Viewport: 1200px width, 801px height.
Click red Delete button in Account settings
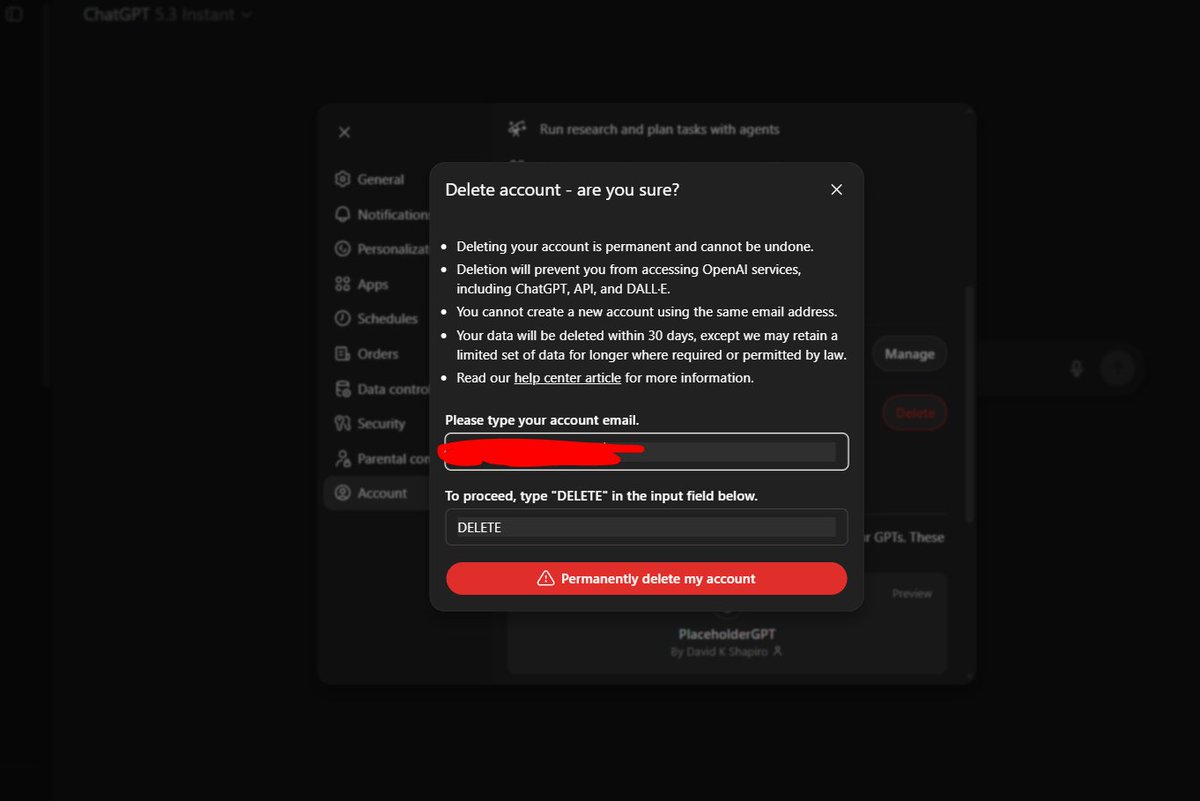(x=915, y=413)
